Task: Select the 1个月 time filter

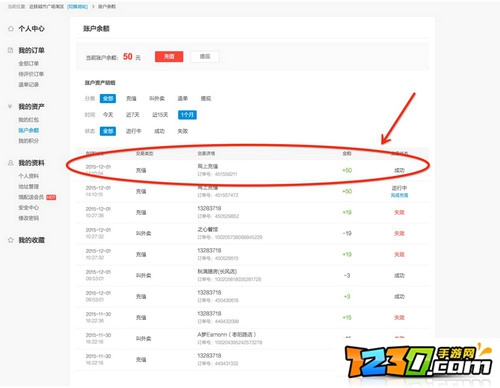Action: 187,115
